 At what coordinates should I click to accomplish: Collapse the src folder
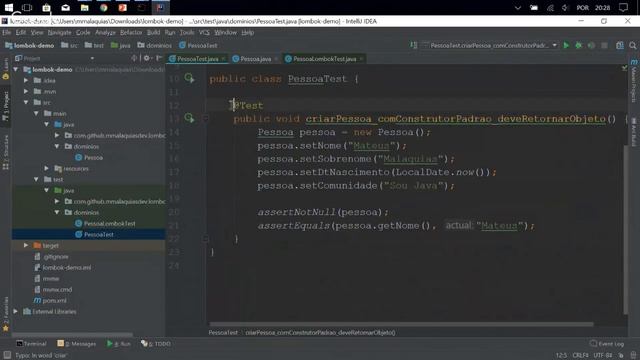point(26,102)
